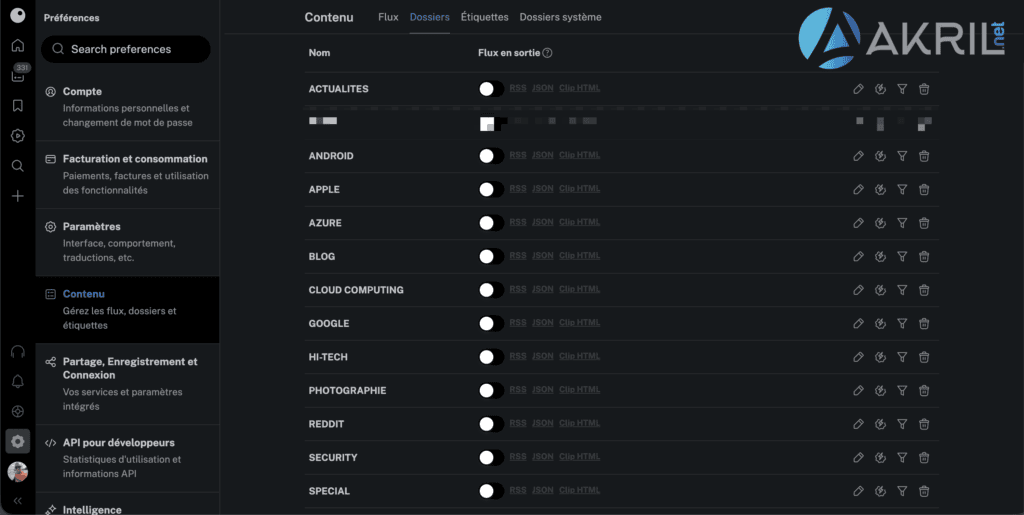Click the circular bolt icon for ACTUALITES
Screen dimensions: 1024x515
coord(880,89)
